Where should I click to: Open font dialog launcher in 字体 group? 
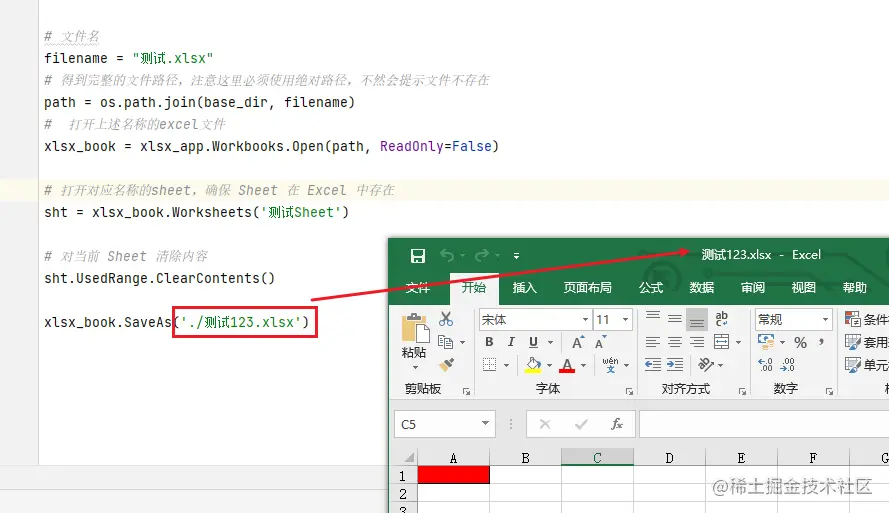(629, 391)
